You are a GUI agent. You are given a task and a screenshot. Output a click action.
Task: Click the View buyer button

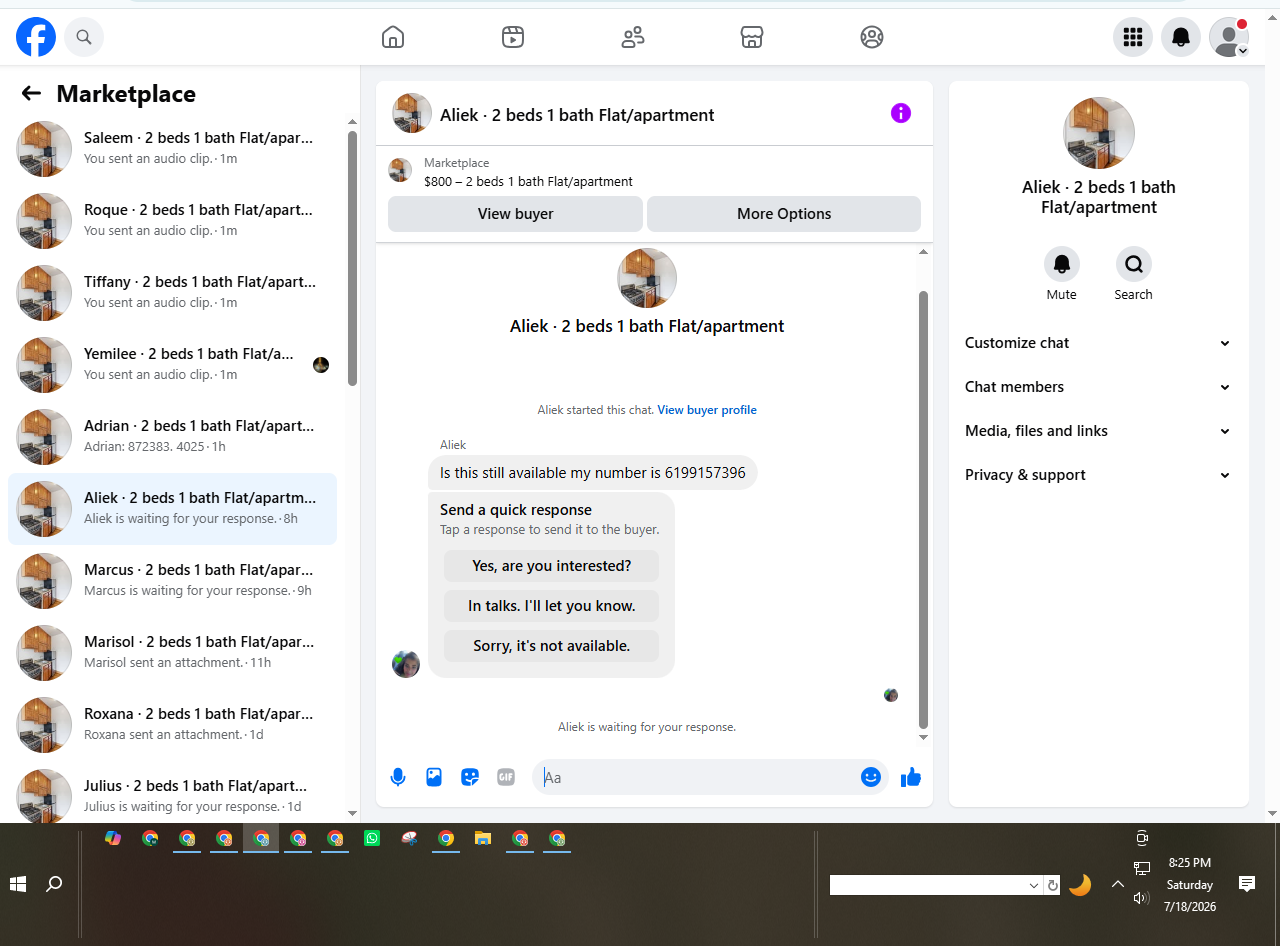pyautogui.click(x=515, y=214)
